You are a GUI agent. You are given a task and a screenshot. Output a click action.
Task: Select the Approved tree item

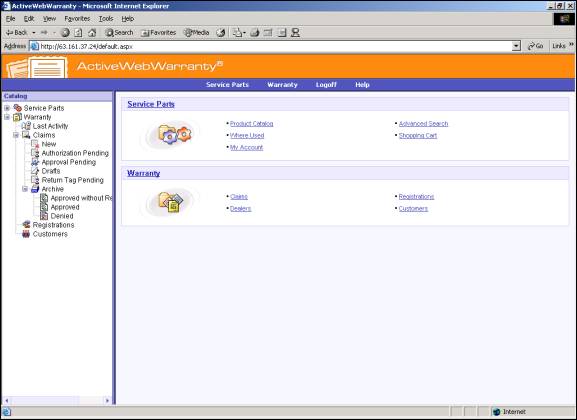coord(65,207)
